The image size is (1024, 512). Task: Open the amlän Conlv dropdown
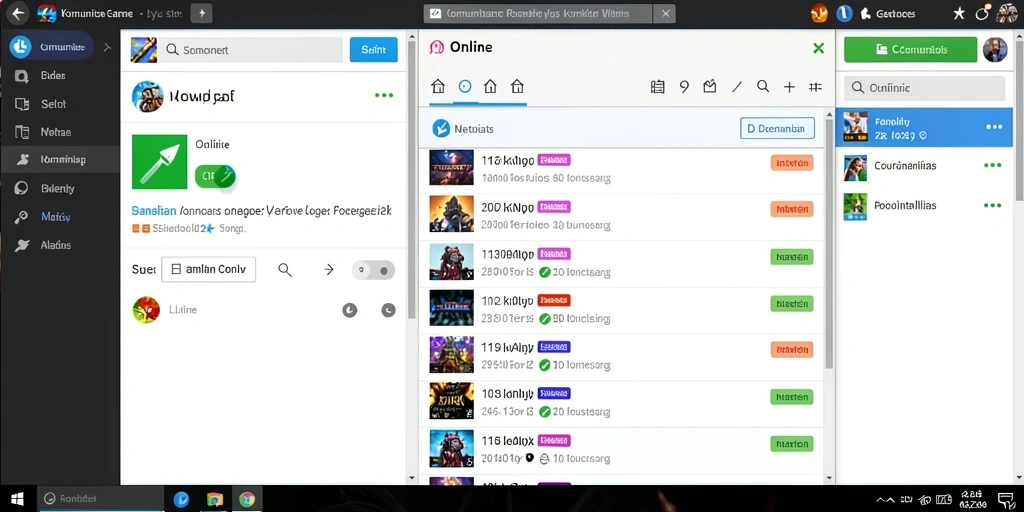[x=208, y=269]
